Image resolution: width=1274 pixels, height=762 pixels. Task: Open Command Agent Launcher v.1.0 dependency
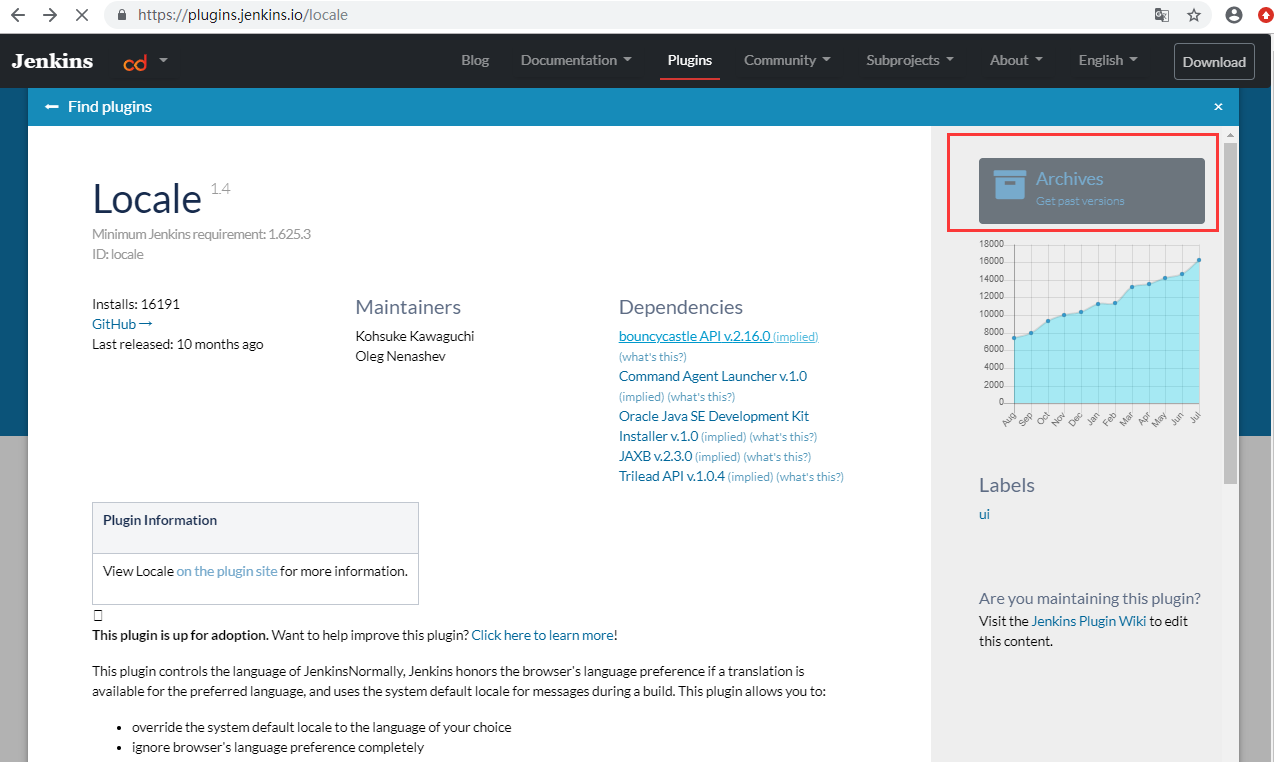[713, 376]
